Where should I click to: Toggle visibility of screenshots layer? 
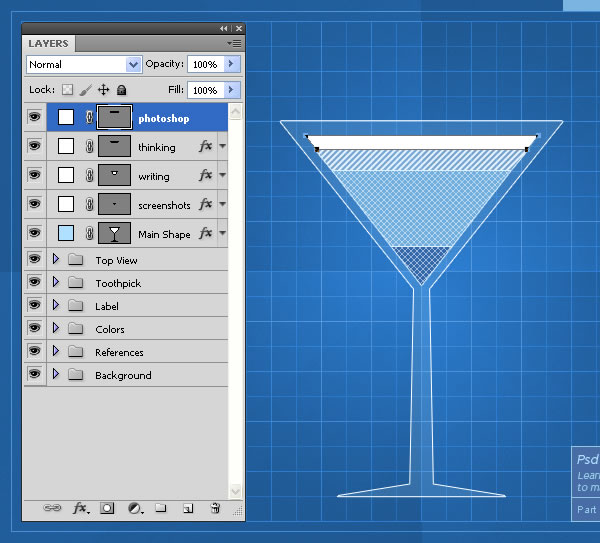click(34, 203)
